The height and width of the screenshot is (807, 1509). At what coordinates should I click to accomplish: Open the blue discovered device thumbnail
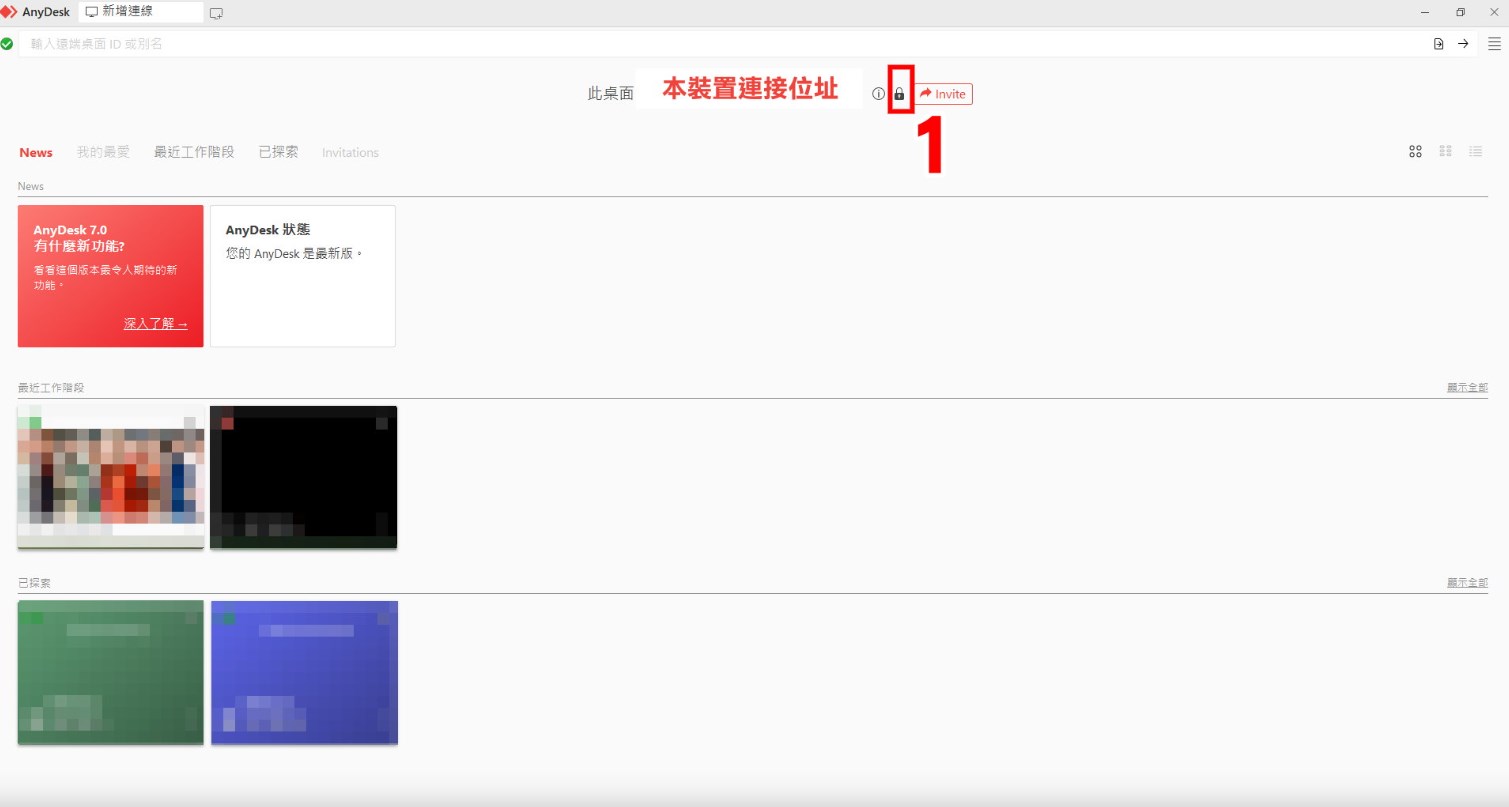304,672
